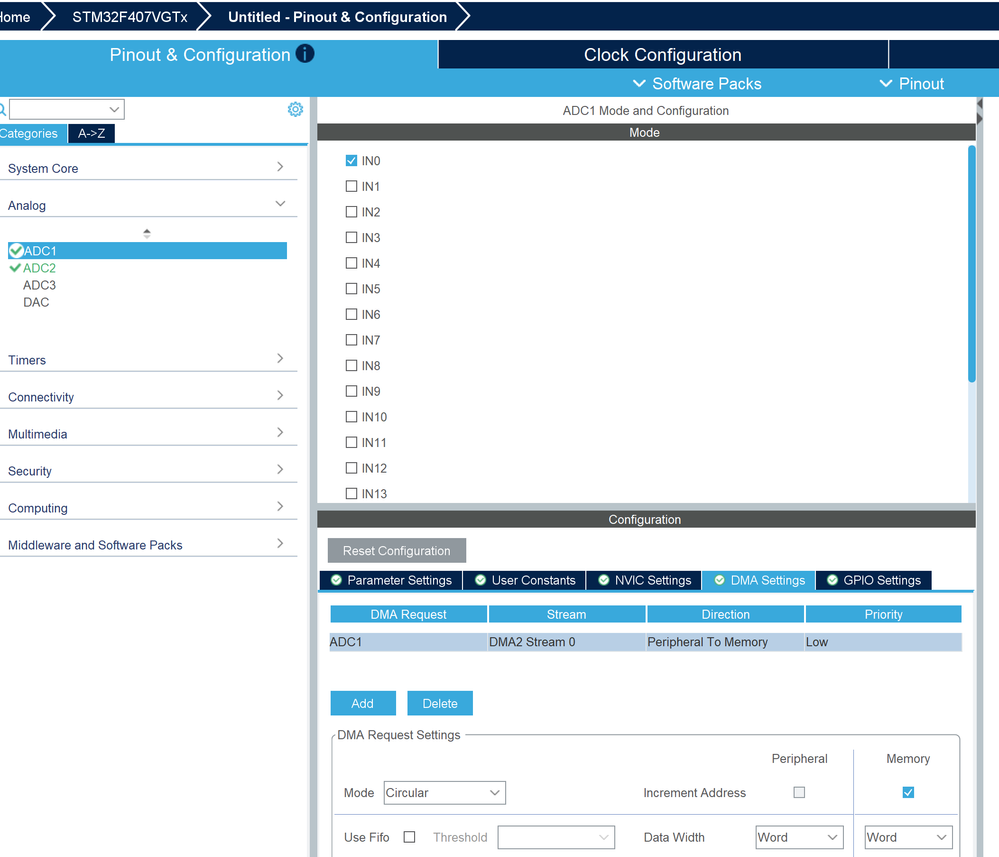Select ADC3 in the Analog list

pyautogui.click(x=40, y=285)
